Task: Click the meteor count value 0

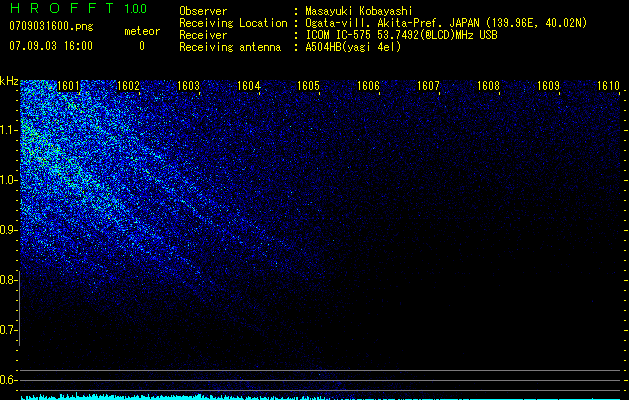Action: [142, 46]
